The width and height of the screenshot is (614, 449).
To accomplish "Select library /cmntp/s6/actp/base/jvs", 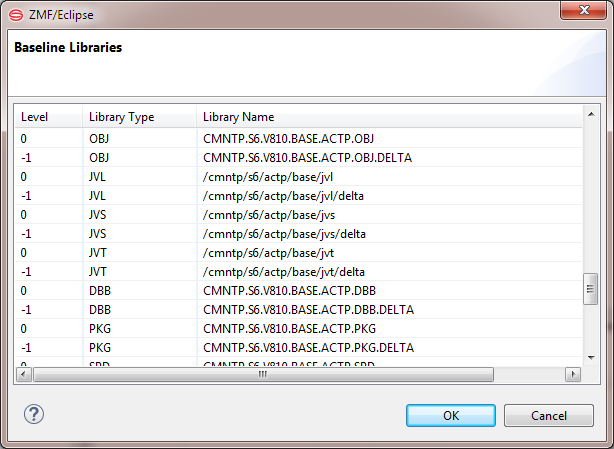I will (298, 215).
